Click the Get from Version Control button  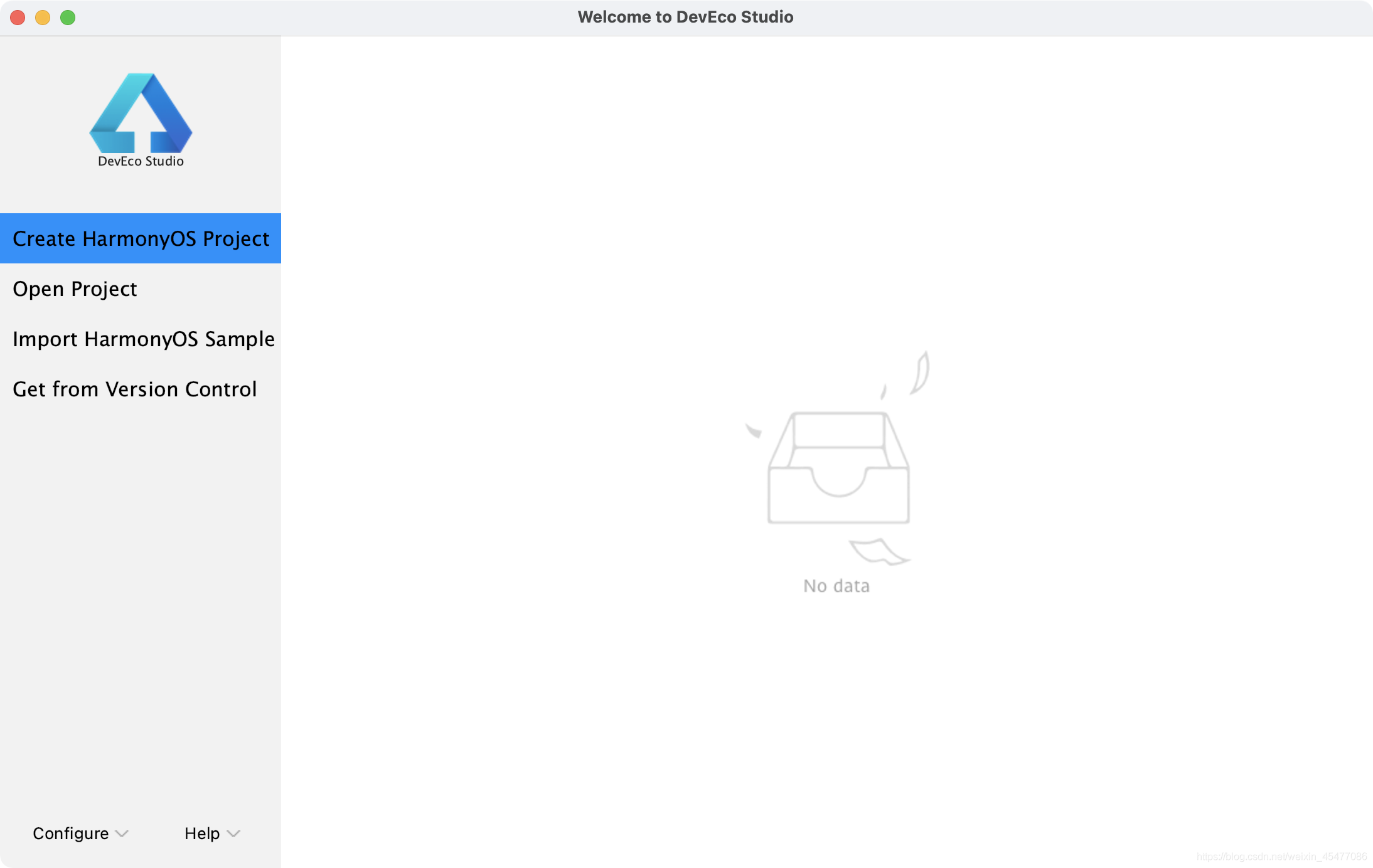(134, 388)
